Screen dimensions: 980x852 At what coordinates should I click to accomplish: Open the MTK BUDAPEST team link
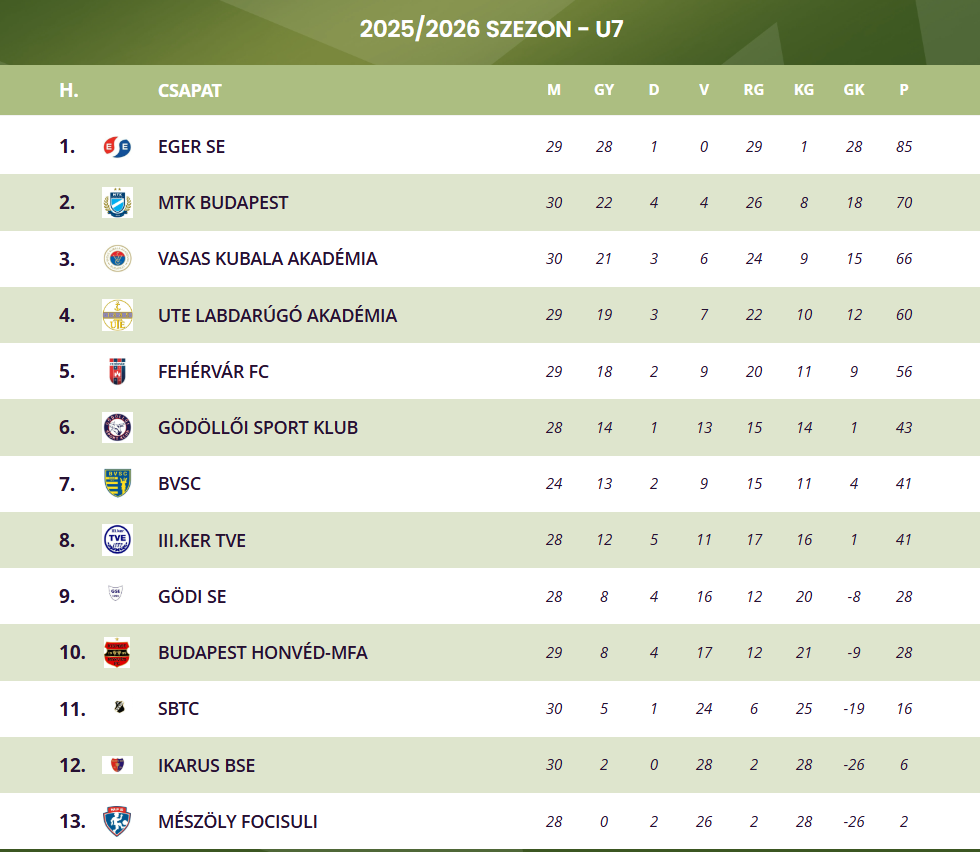pyautogui.click(x=223, y=203)
